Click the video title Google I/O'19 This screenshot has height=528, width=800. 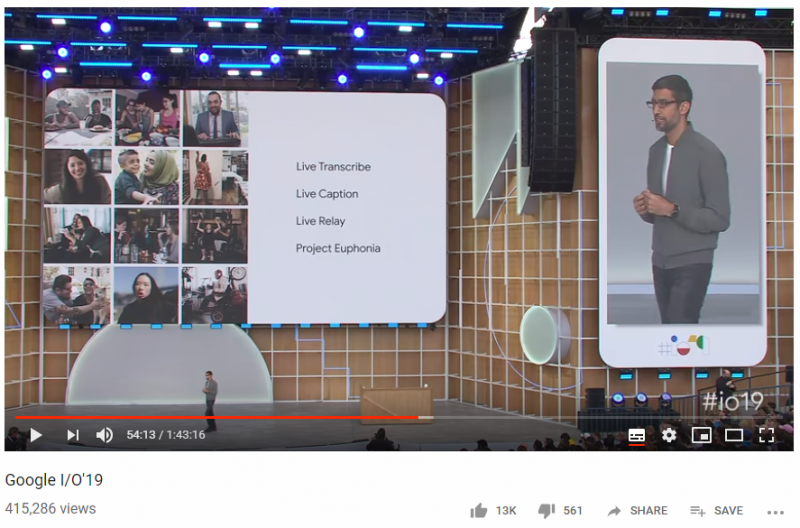54,480
